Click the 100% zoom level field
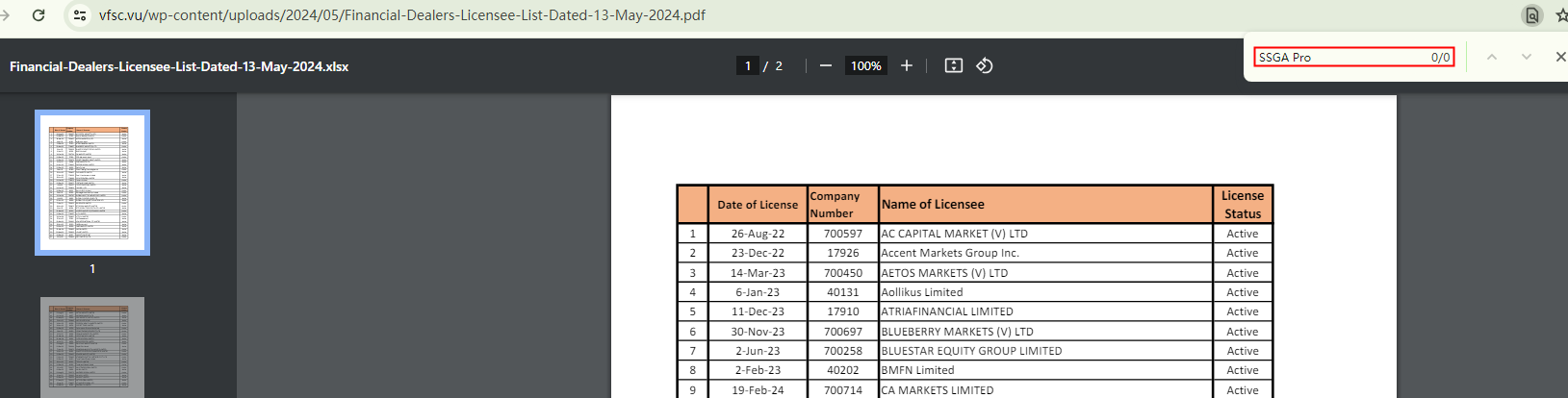 865,65
